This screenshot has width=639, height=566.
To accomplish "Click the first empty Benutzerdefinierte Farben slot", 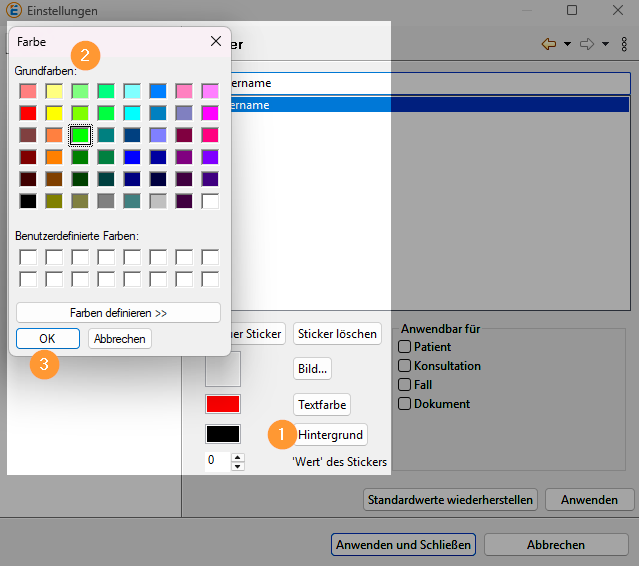I will (29, 257).
